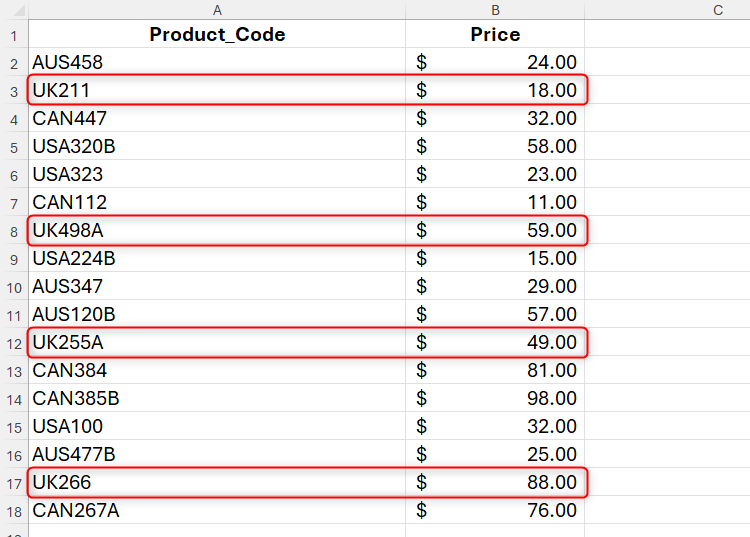The width and height of the screenshot is (750, 537).
Task: Select the Product_Code header cell
Action: 217,35
